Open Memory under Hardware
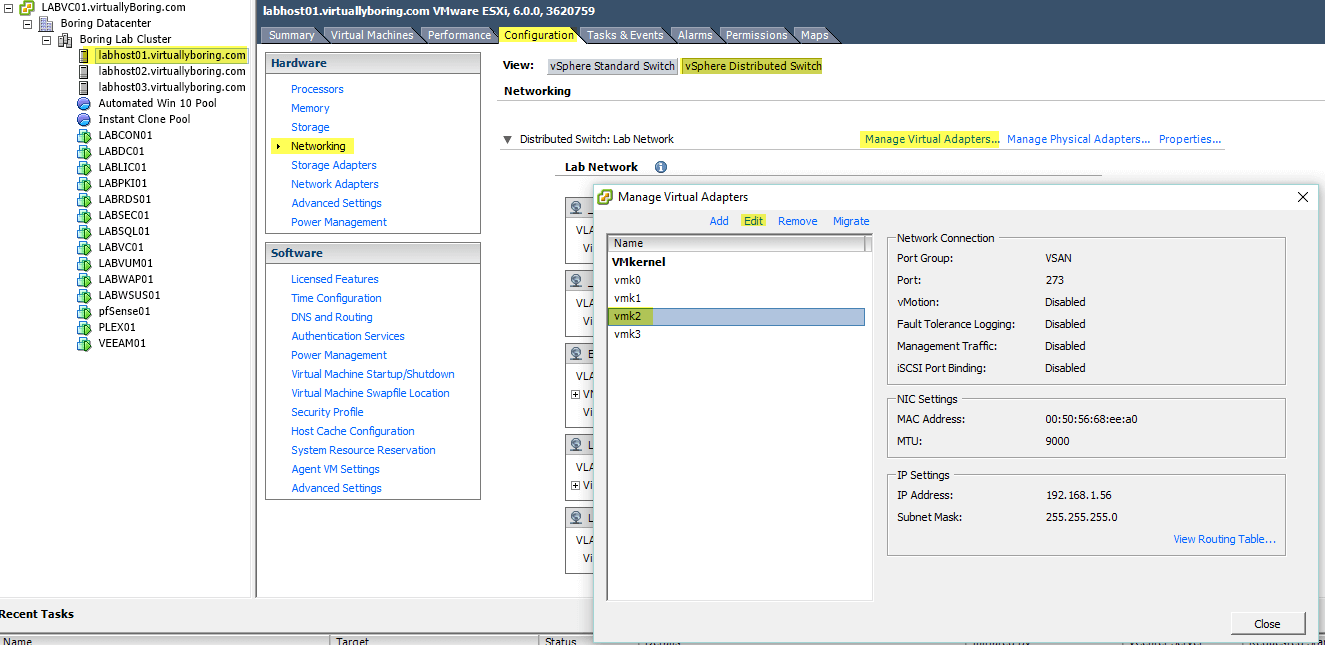 point(310,108)
